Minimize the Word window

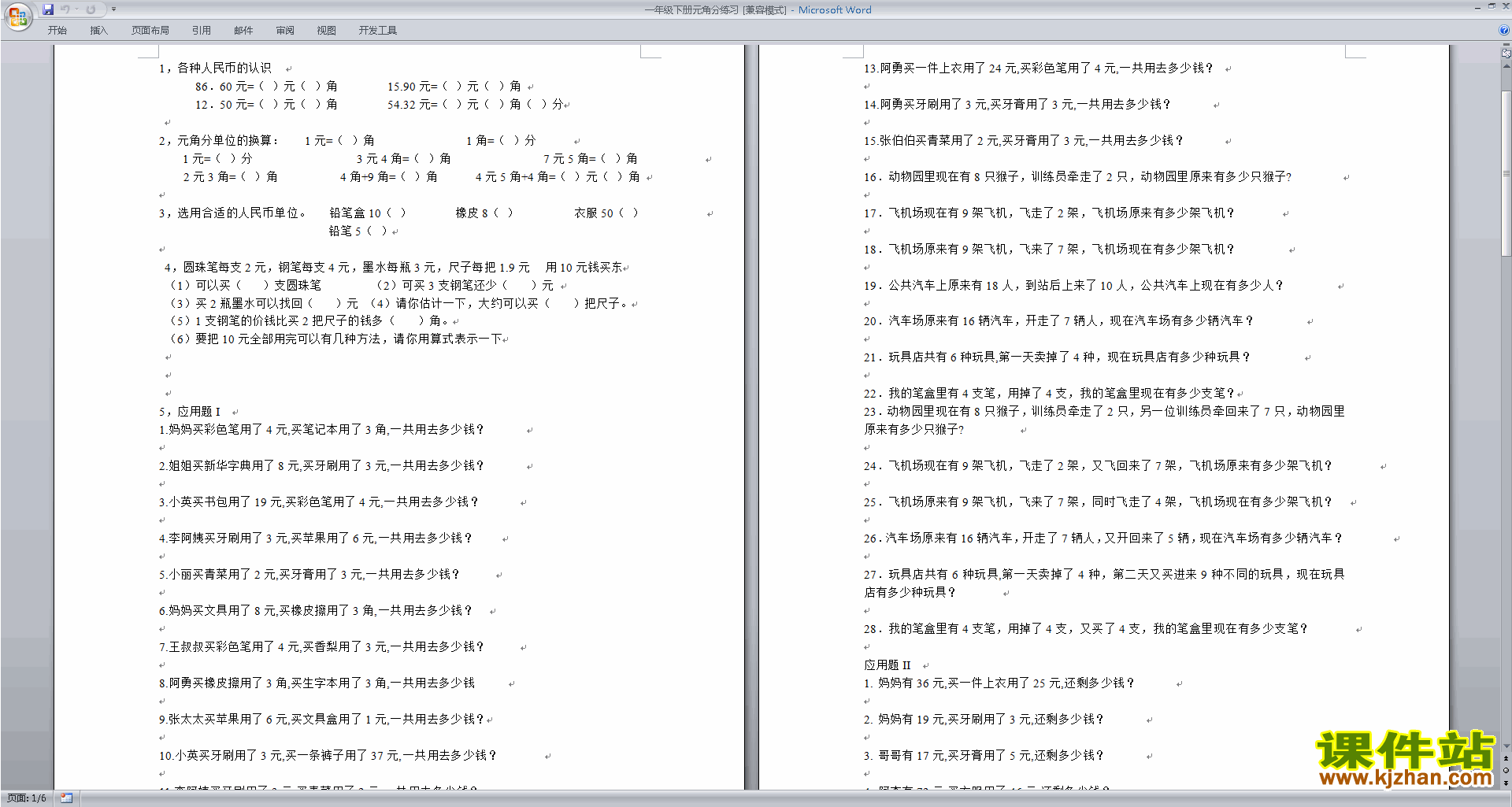tap(1477, 7)
